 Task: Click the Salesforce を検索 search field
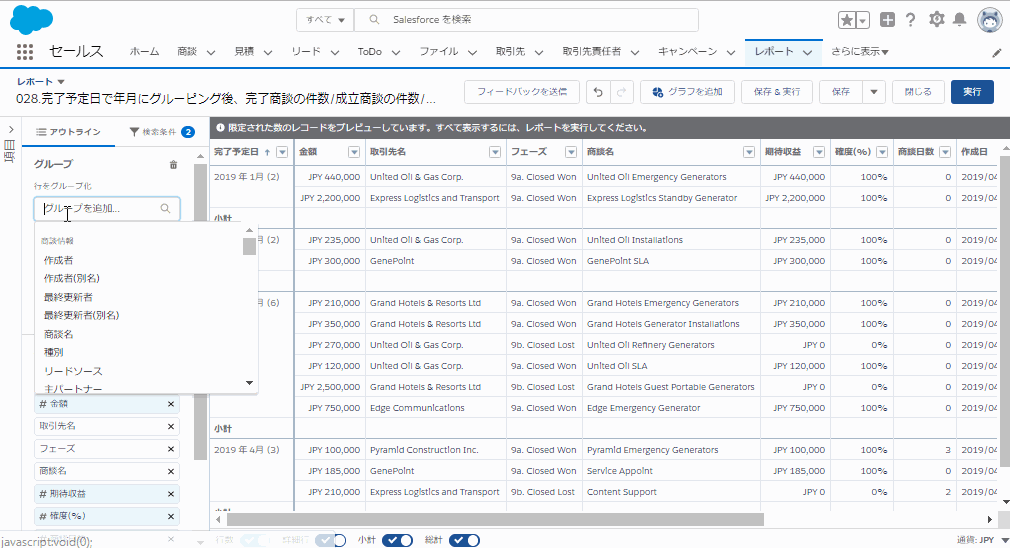(x=526, y=20)
